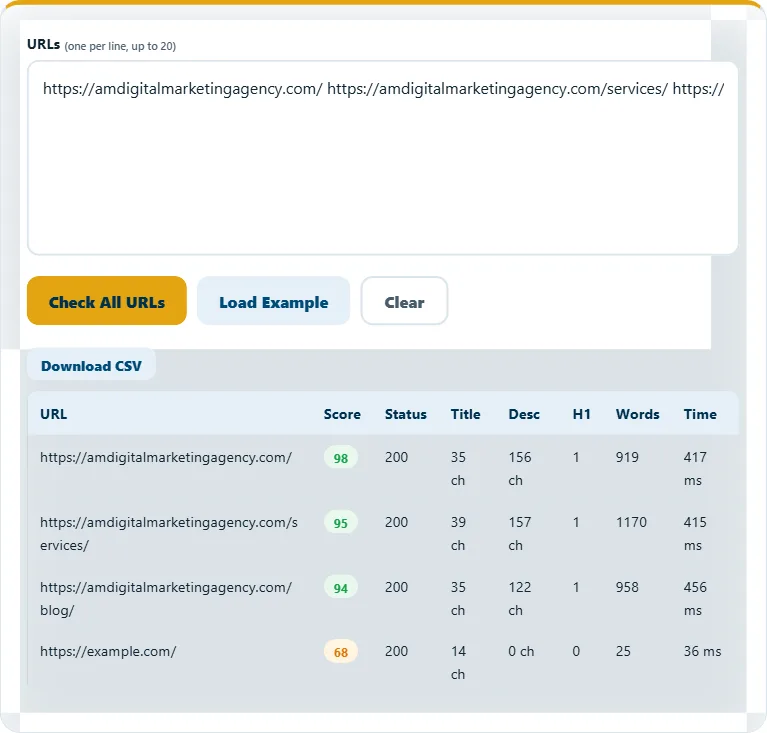The image size is (767, 733).
Task: Click the 157 ch description length
Action: click(519, 533)
